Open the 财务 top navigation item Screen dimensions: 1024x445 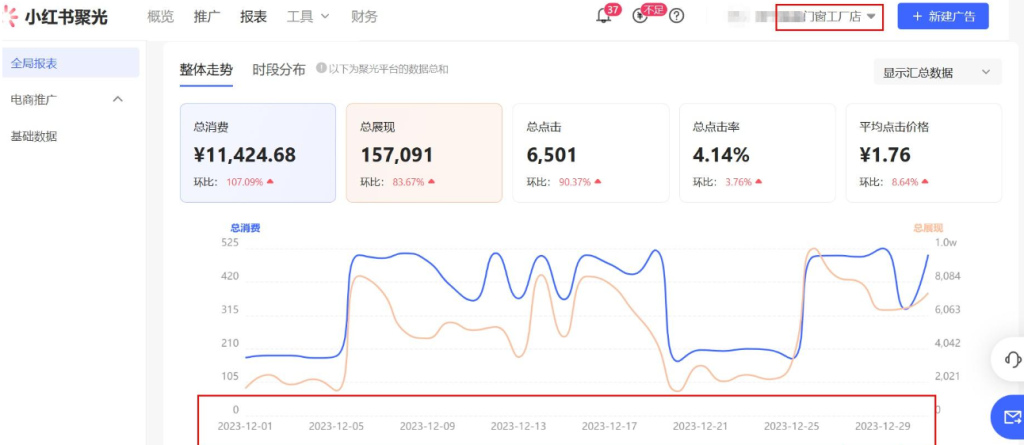coord(364,17)
